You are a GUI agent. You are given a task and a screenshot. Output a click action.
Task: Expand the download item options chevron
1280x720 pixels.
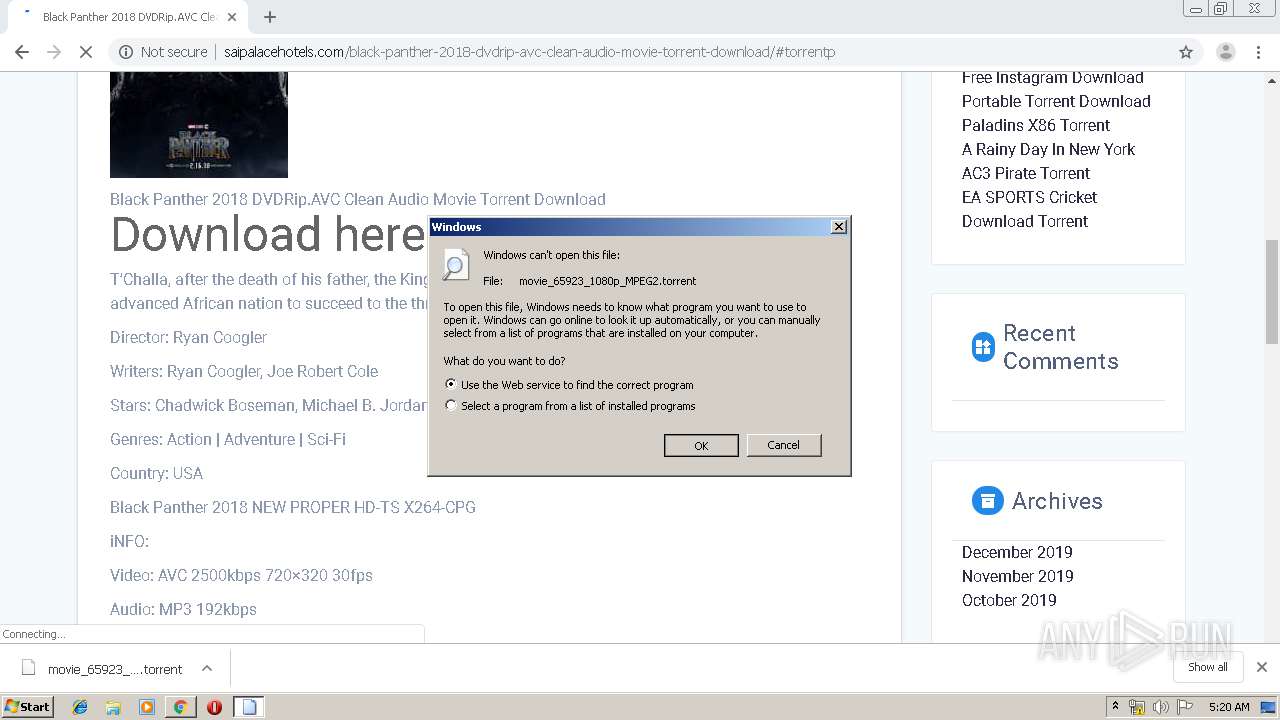click(207, 668)
